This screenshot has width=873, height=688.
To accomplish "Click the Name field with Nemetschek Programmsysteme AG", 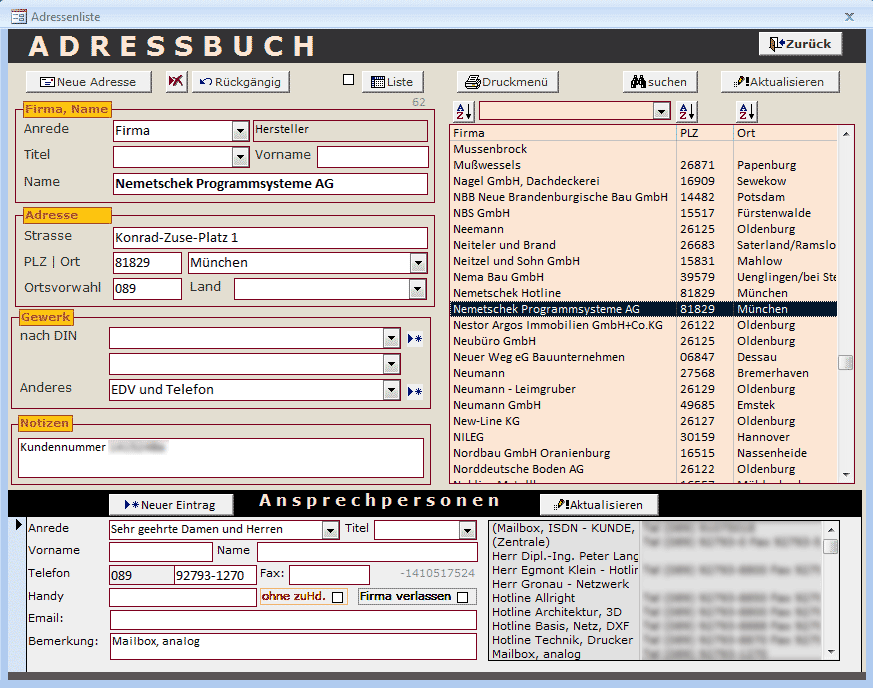I will [x=270, y=184].
